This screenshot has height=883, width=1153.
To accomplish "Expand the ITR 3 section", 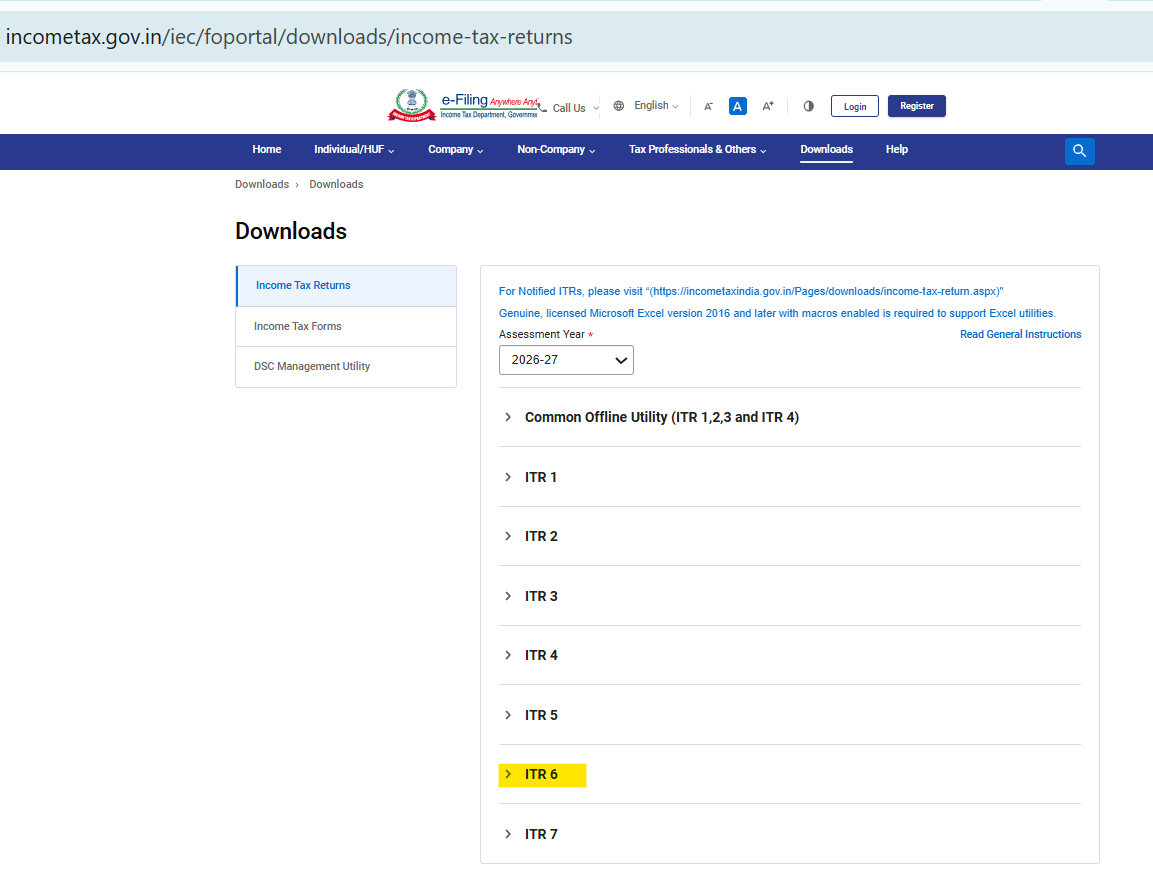I will (x=790, y=596).
